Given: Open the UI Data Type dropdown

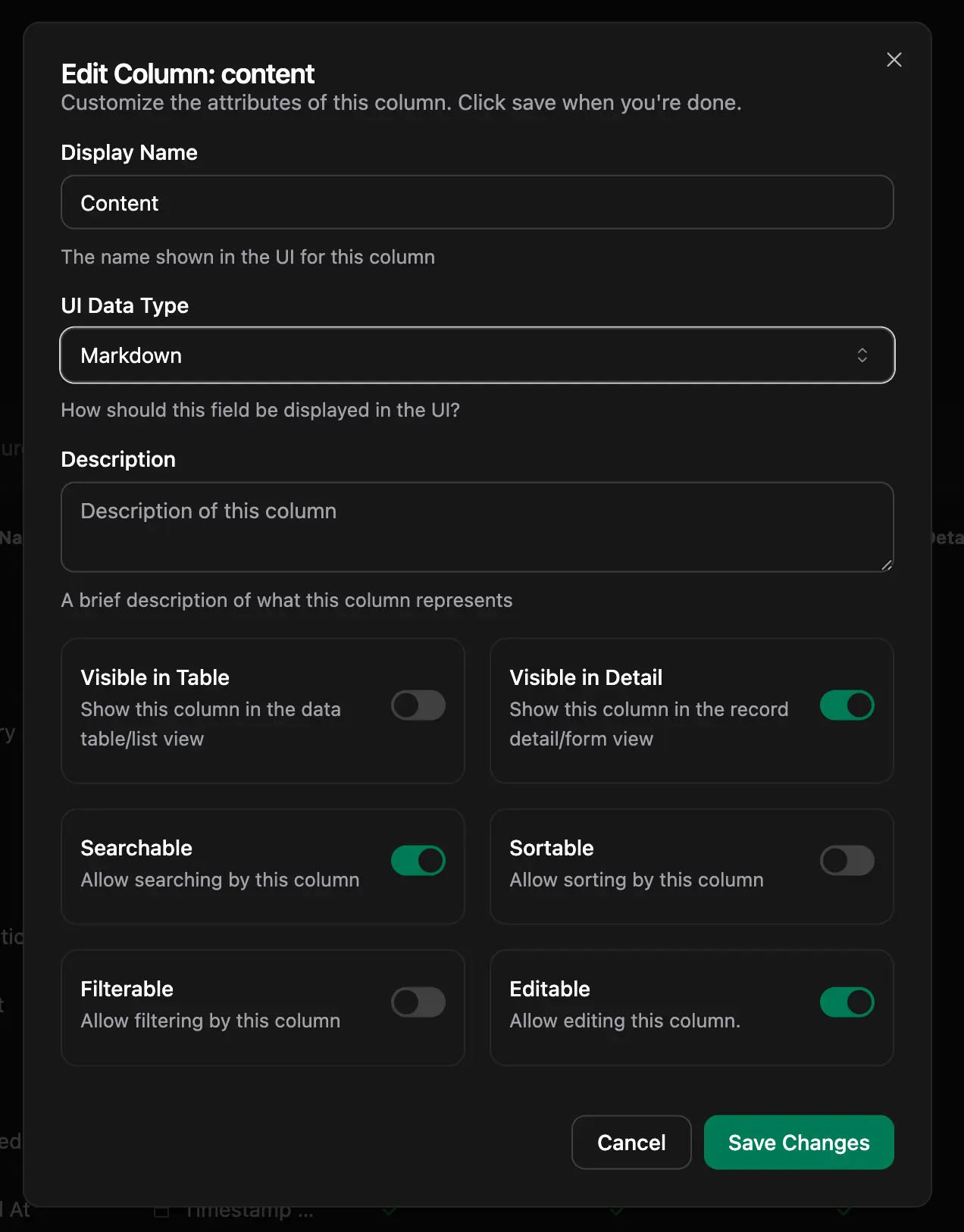Looking at the screenshot, I should point(477,355).
